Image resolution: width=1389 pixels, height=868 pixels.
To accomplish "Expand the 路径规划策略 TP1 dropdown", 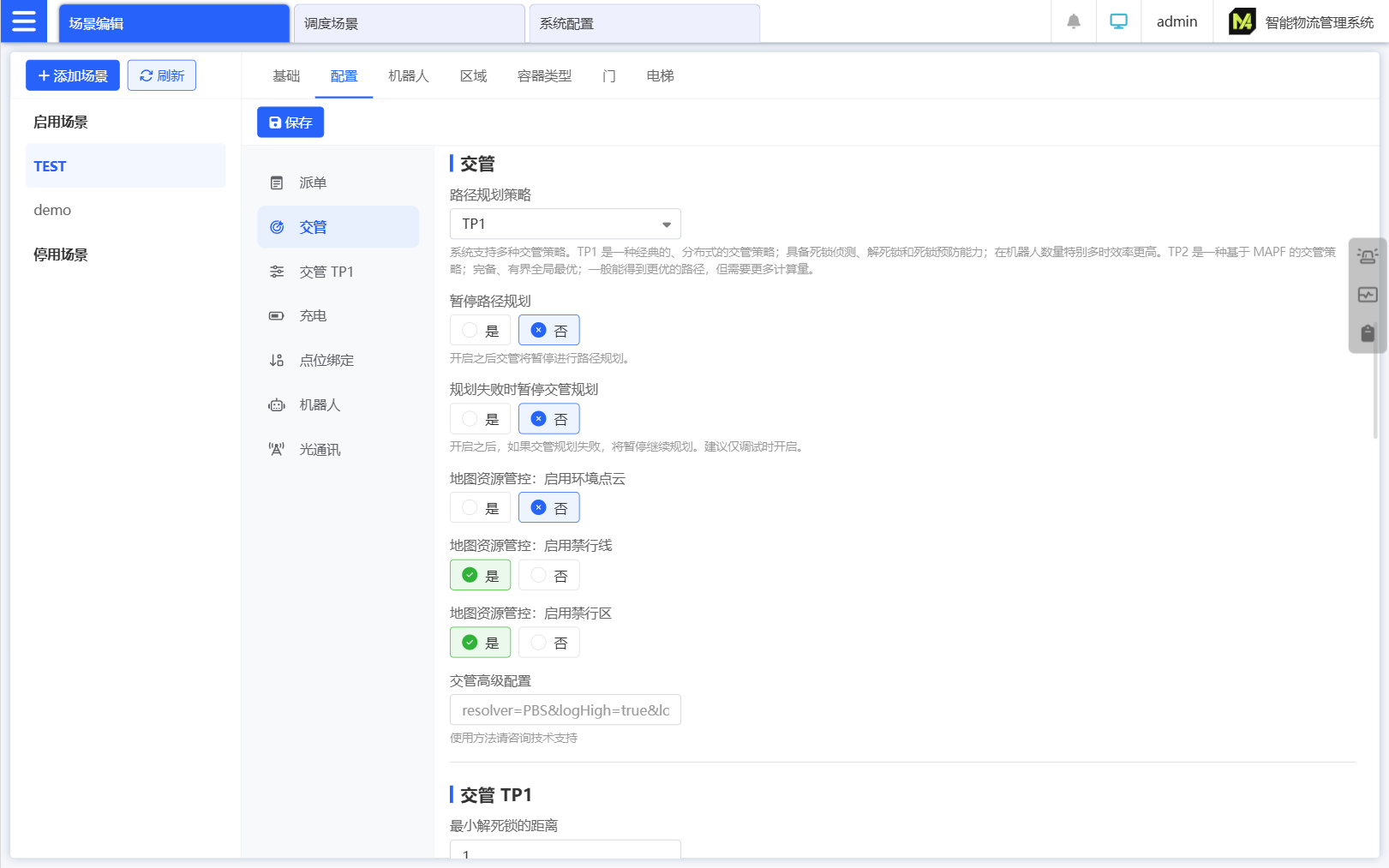I will pos(565,224).
